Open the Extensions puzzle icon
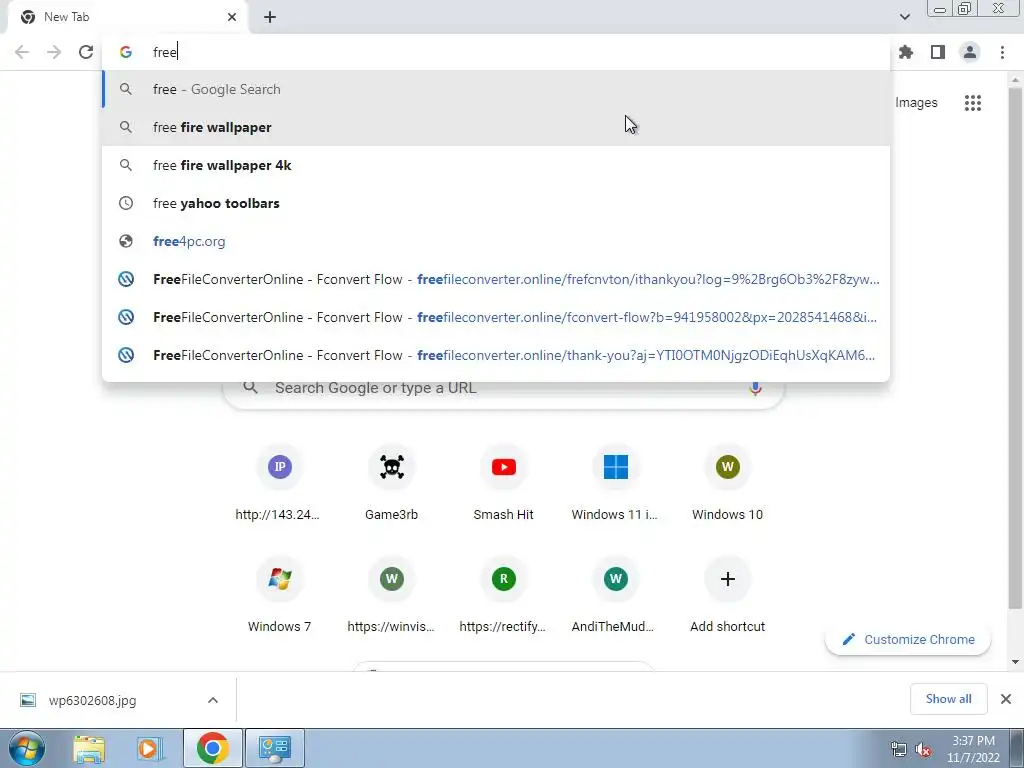1024x768 pixels. point(906,52)
